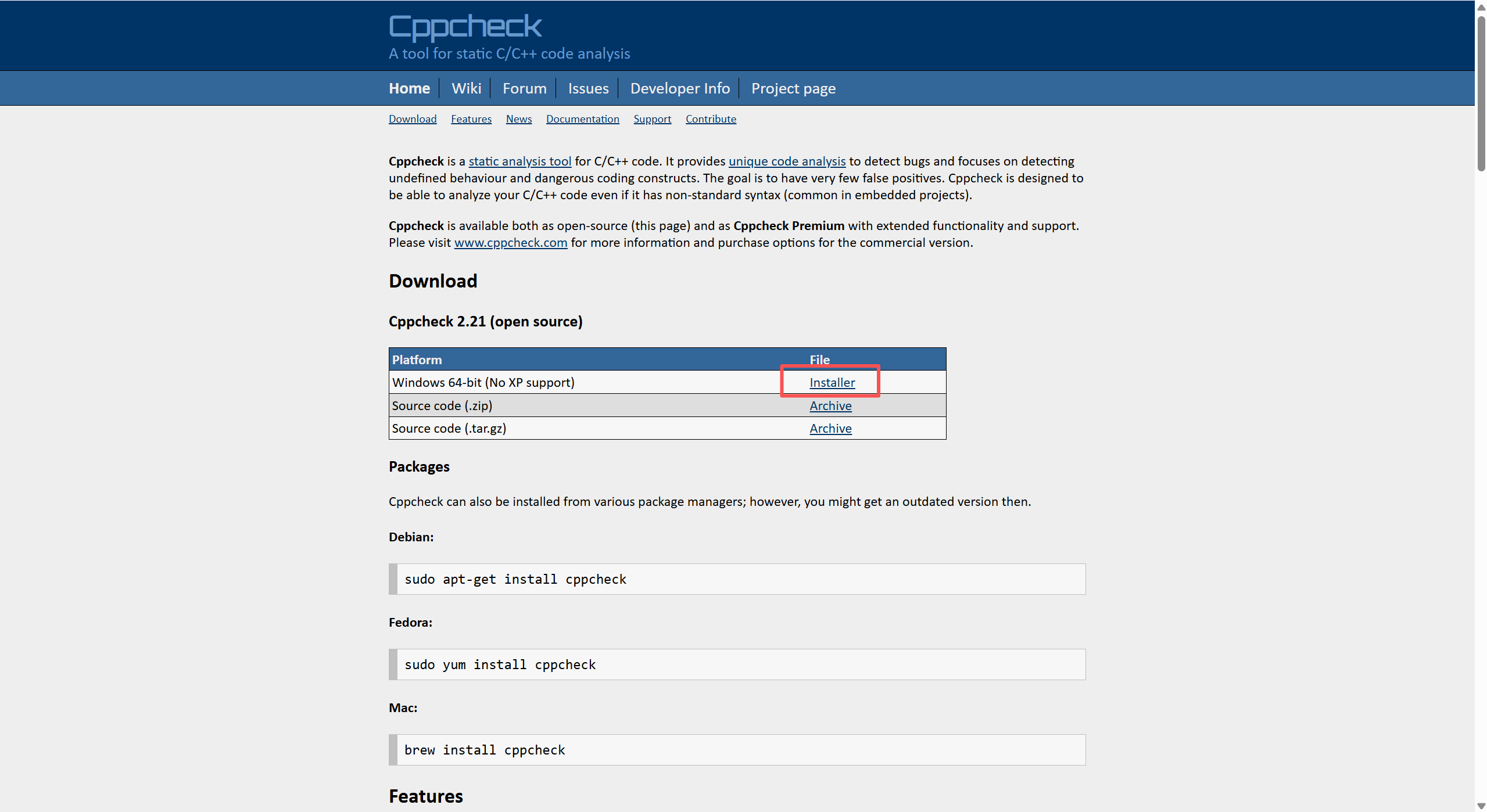Click the brew install cppcheck command
The height and width of the screenshot is (812, 1487).
[x=737, y=750]
